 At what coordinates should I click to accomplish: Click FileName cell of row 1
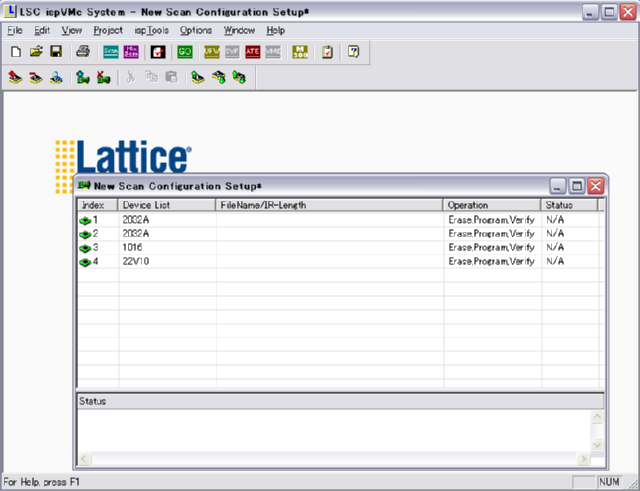click(x=330, y=220)
